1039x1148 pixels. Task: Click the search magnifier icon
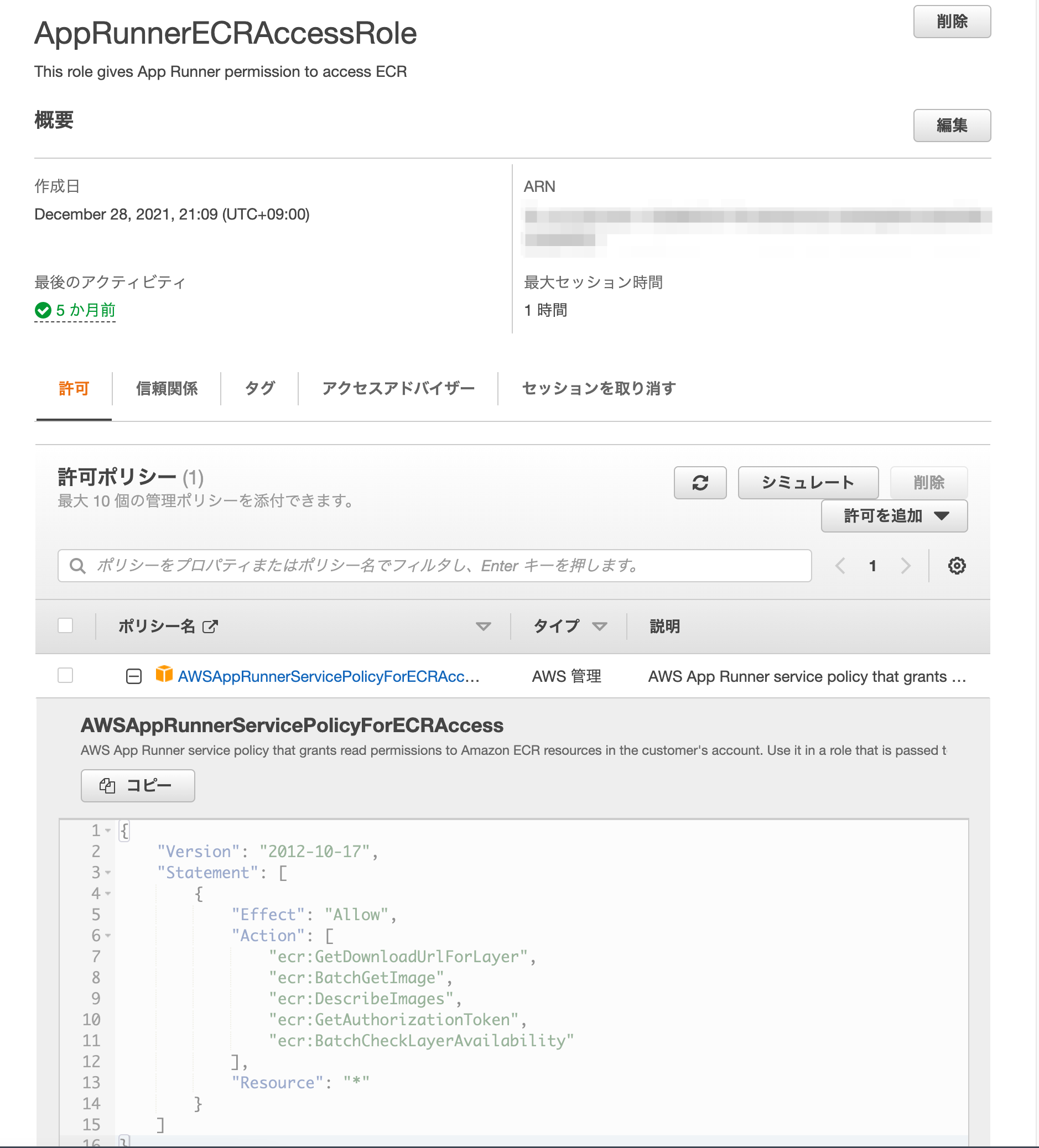[x=77, y=566]
